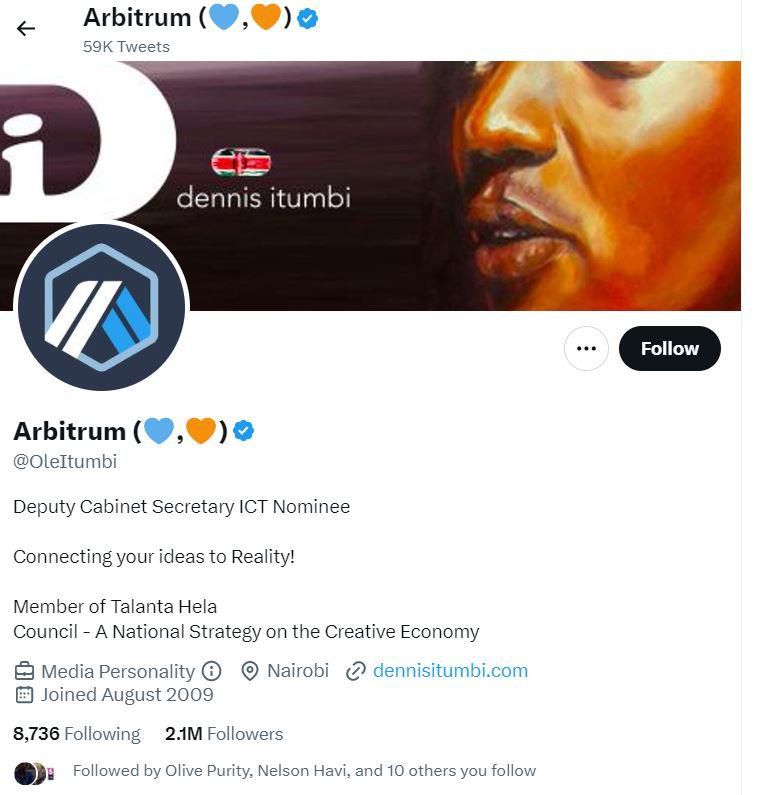Viewport: 775px width, 795px height.
Task: Click the back arrow icon
Action: (26, 28)
